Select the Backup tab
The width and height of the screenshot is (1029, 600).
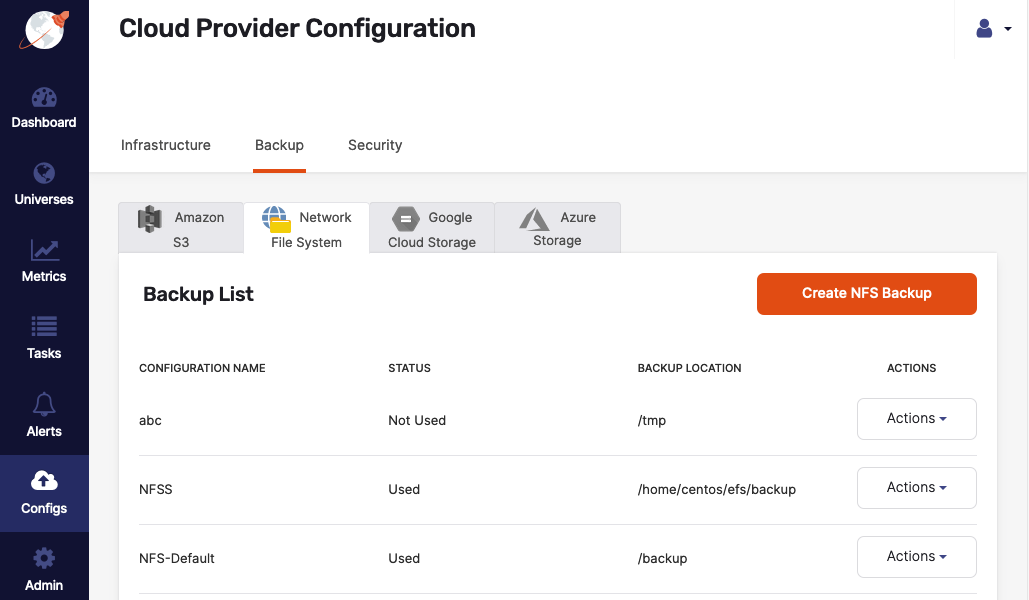(279, 145)
